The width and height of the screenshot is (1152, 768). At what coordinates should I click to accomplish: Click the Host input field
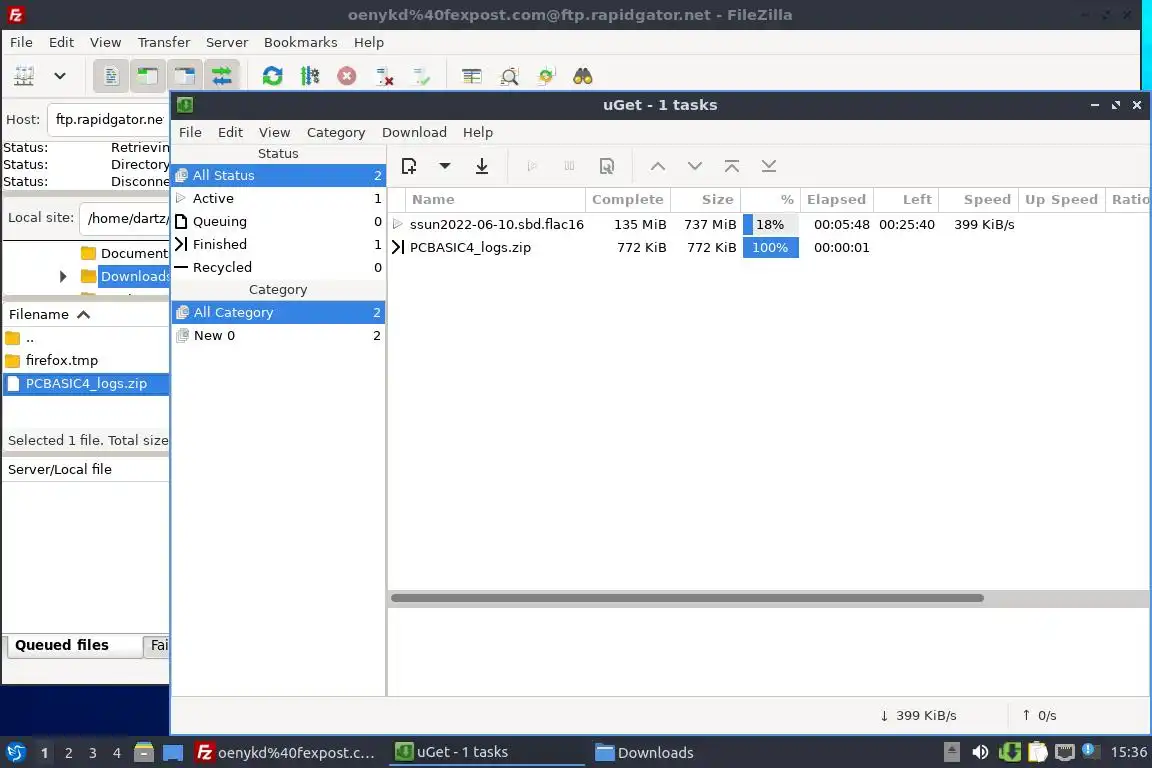coord(109,119)
